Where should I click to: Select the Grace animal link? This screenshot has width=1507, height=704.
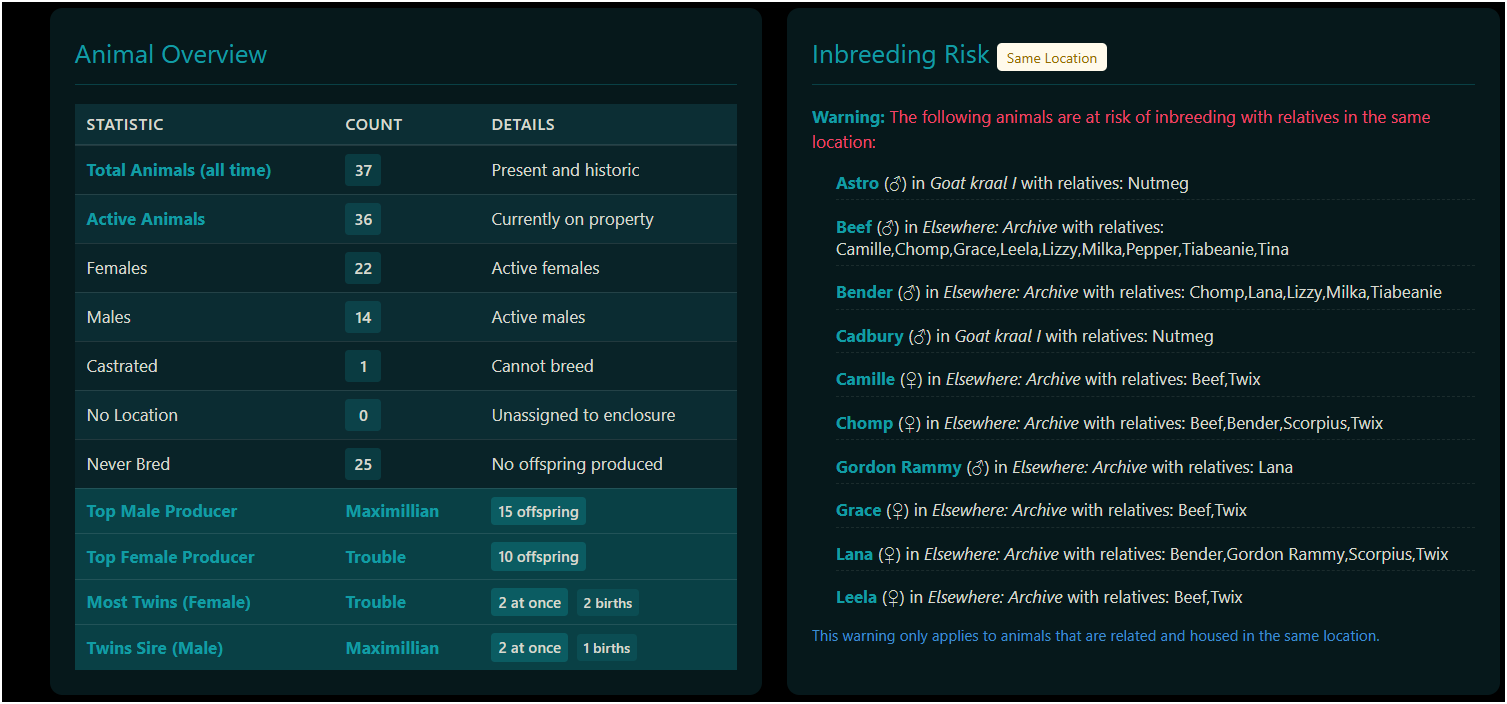[858, 511]
